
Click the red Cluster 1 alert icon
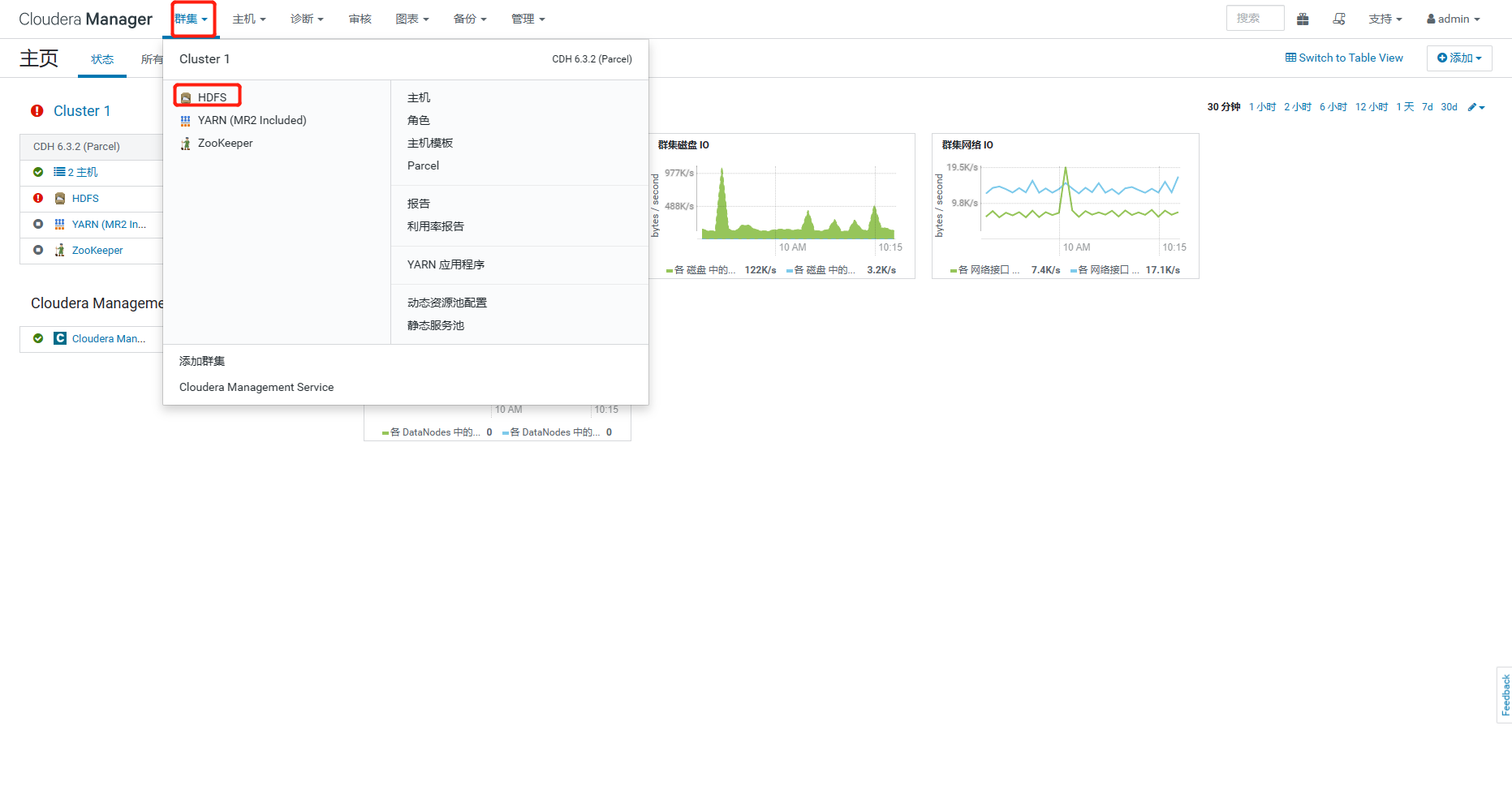[x=37, y=111]
